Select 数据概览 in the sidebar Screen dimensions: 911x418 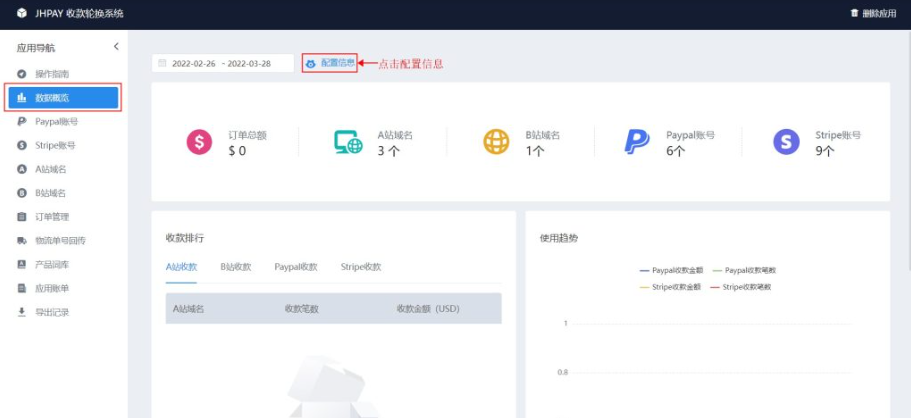point(64,98)
